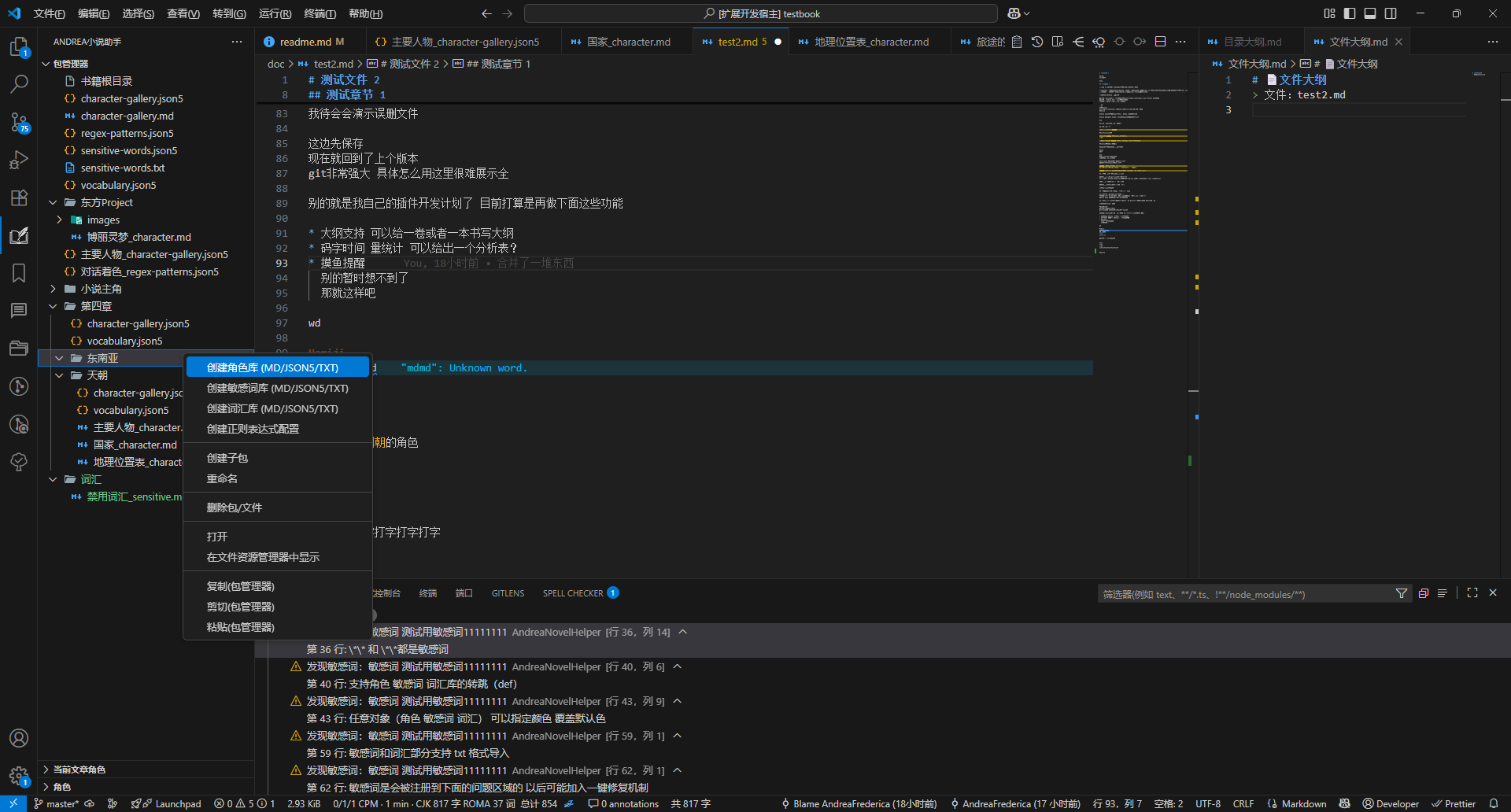Click the Prettier status bar button

pyautogui.click(x=1454, y=803)
